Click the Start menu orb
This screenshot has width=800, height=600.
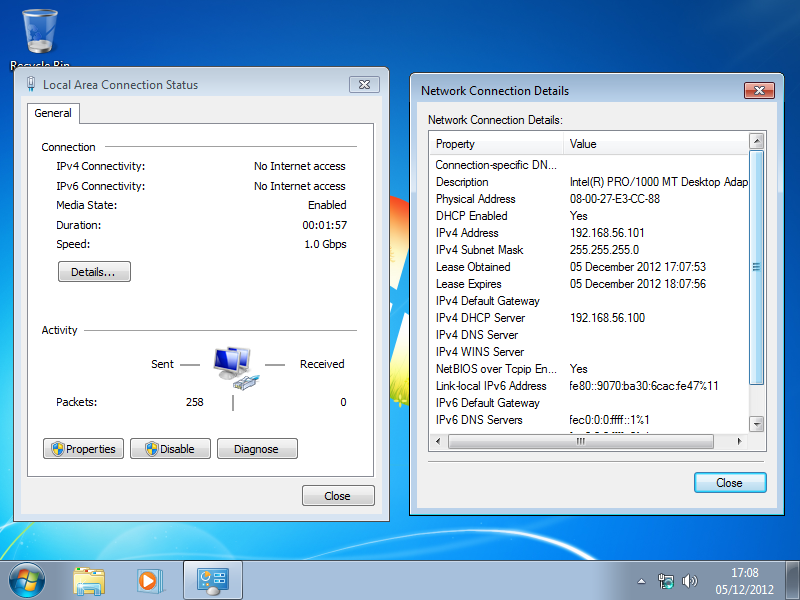point(27,580)
